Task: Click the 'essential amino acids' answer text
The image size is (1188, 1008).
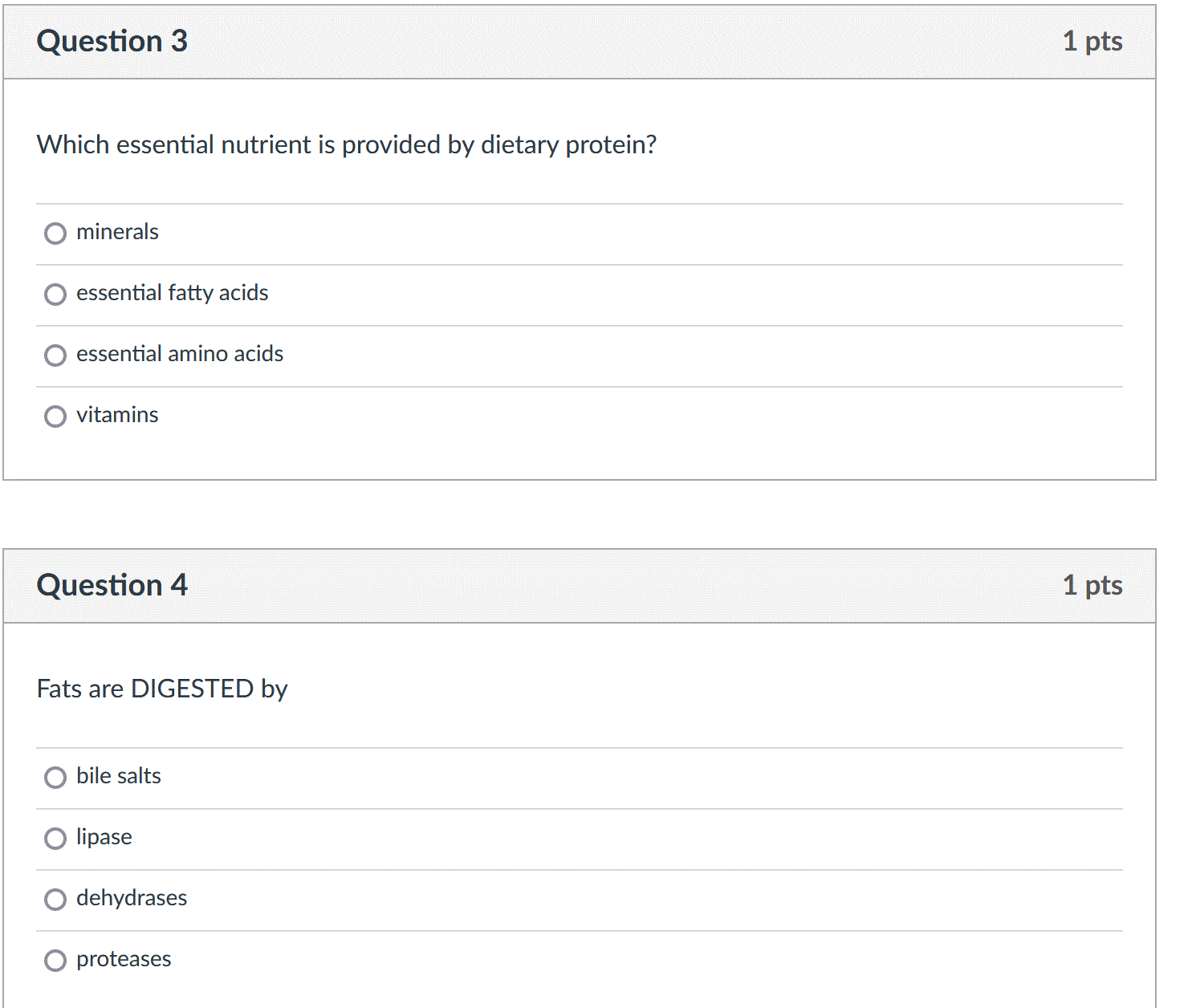Action: point(180,354)
